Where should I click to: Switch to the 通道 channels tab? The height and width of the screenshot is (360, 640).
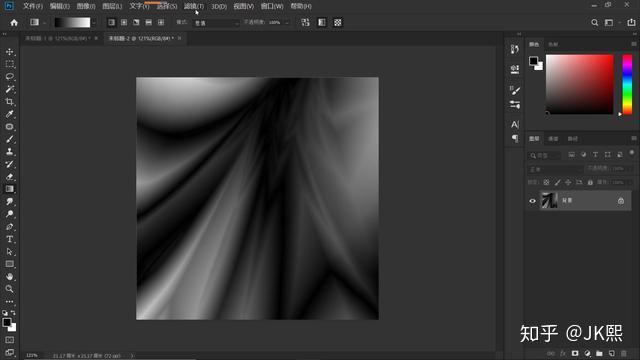(553, 139)
